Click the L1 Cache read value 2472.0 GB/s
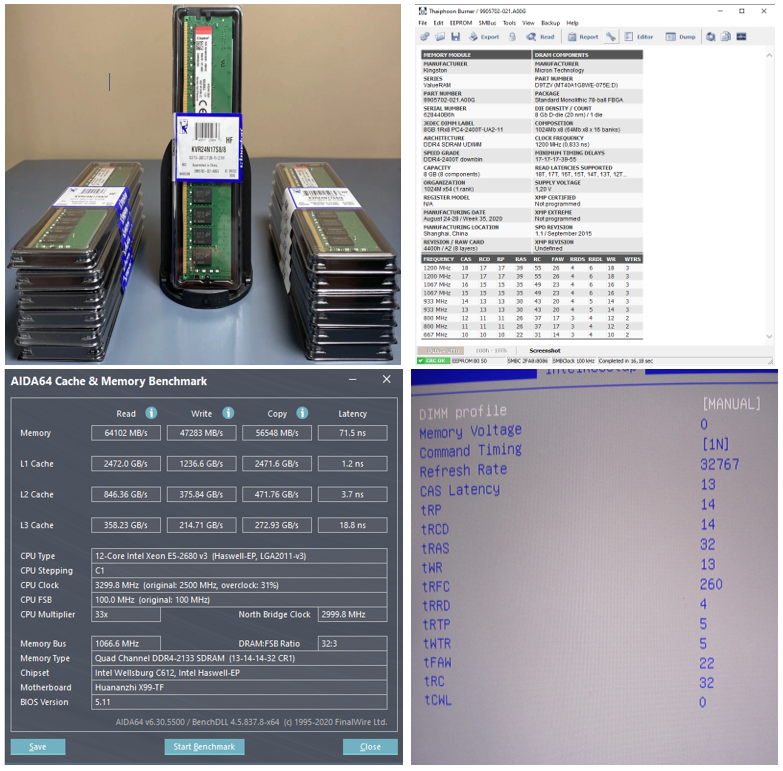 [126, 464]
